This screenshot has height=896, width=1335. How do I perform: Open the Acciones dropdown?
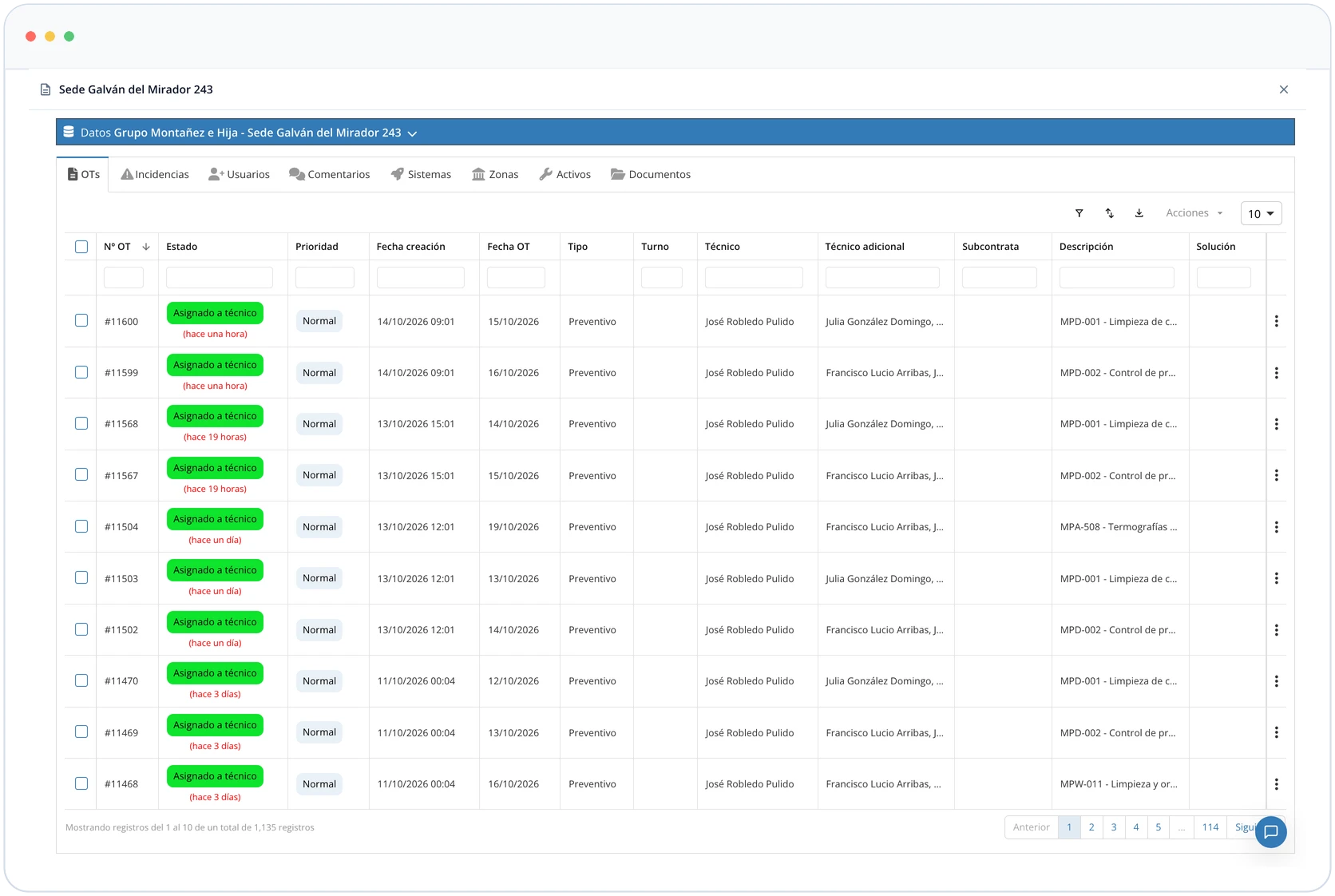[1194, 213]
